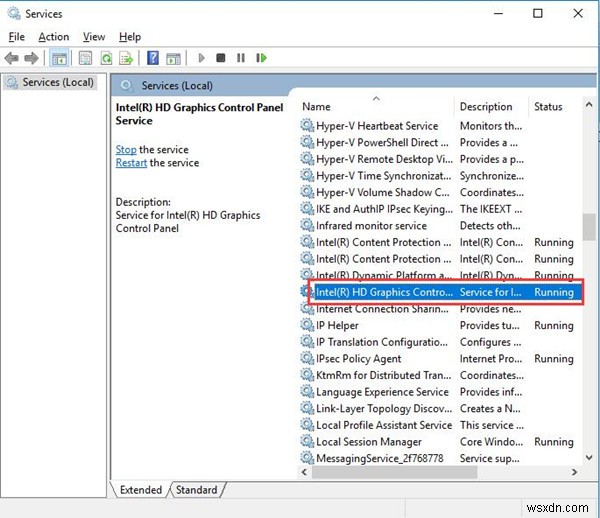Select Language Experience Service row

pyautogui.click(x=440, y=392)
